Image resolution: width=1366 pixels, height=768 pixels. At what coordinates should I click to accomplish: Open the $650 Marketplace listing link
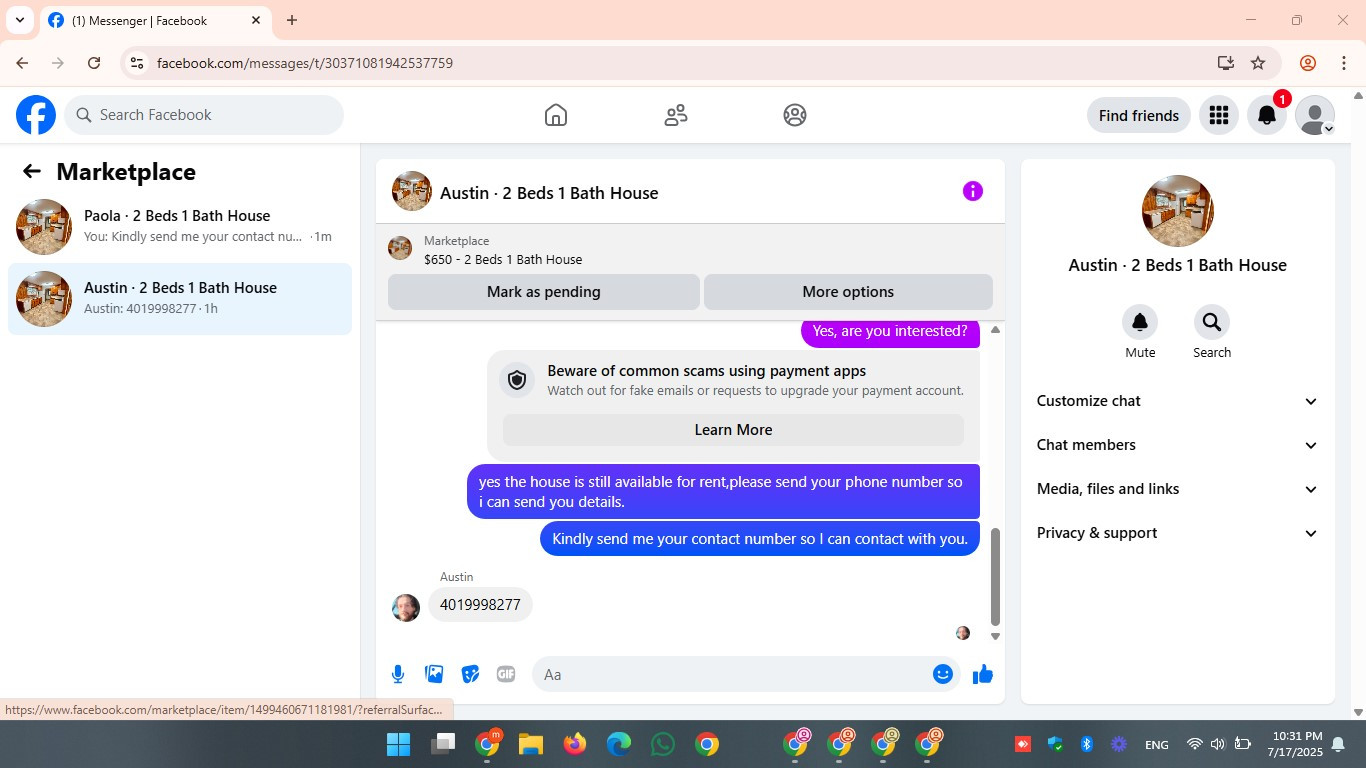tap(503, 259)
